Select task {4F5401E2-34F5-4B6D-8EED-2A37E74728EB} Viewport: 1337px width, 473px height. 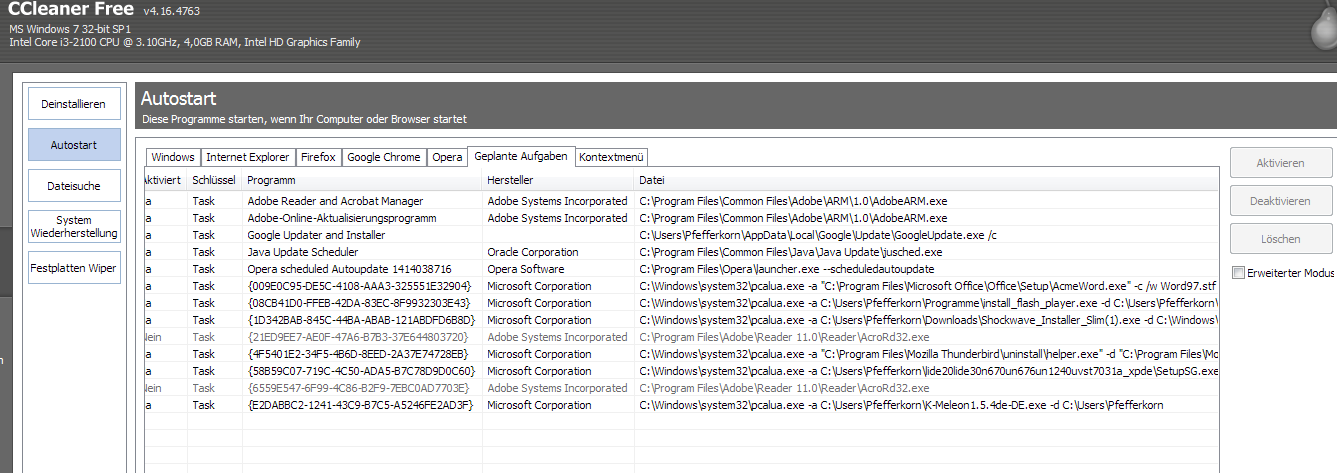coord(681,354)
